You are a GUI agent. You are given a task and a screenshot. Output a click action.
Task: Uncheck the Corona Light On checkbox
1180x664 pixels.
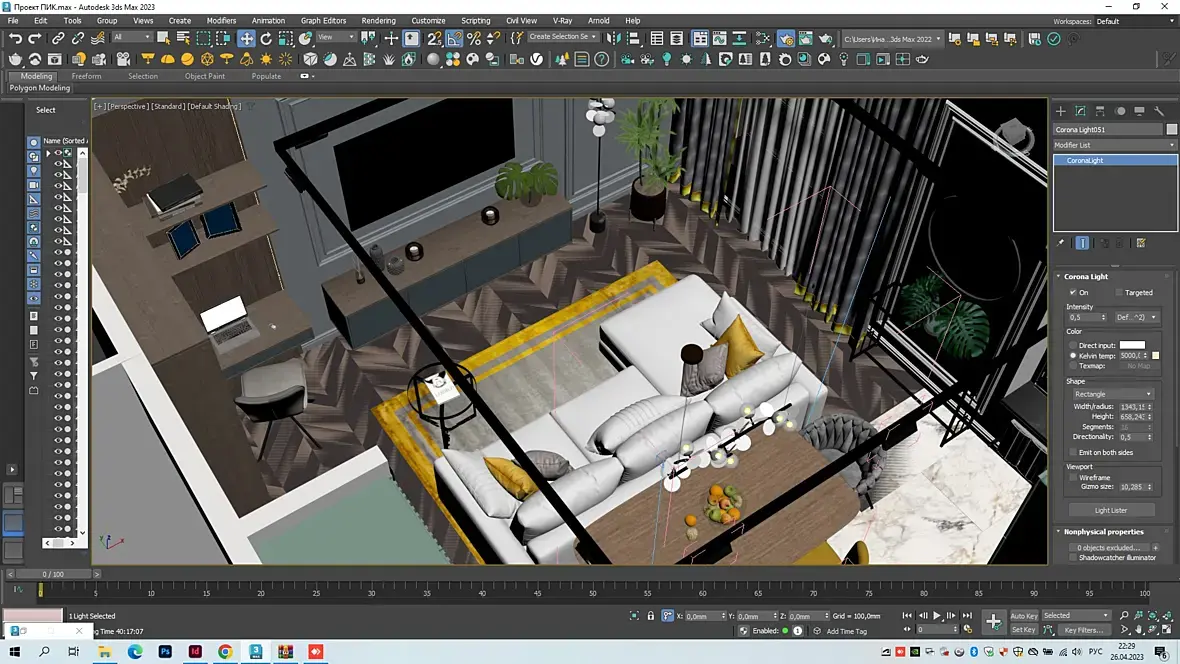point(1073,293)
